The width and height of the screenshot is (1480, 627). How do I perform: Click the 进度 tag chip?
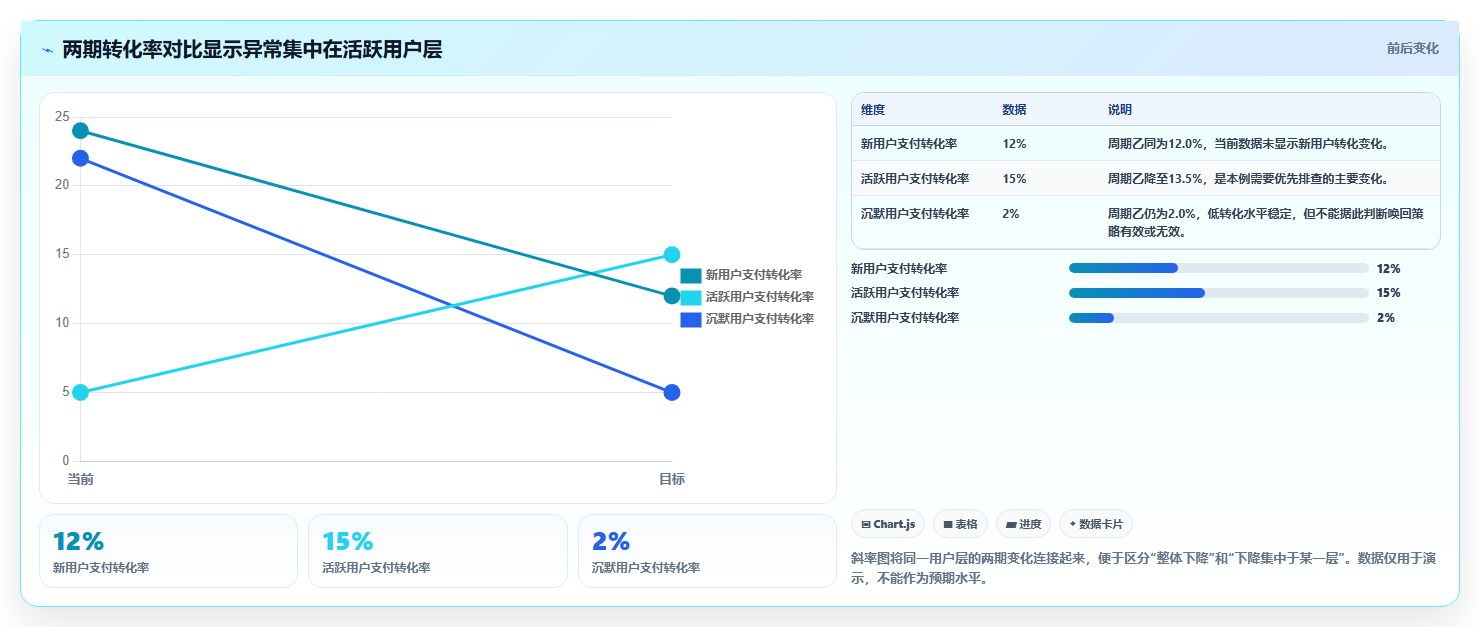(1023, 524)
